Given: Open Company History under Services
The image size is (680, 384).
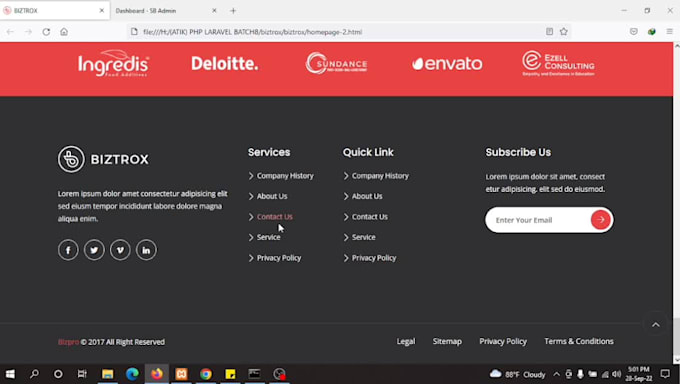Looking at the screenshot, I should tap(285, 176).
